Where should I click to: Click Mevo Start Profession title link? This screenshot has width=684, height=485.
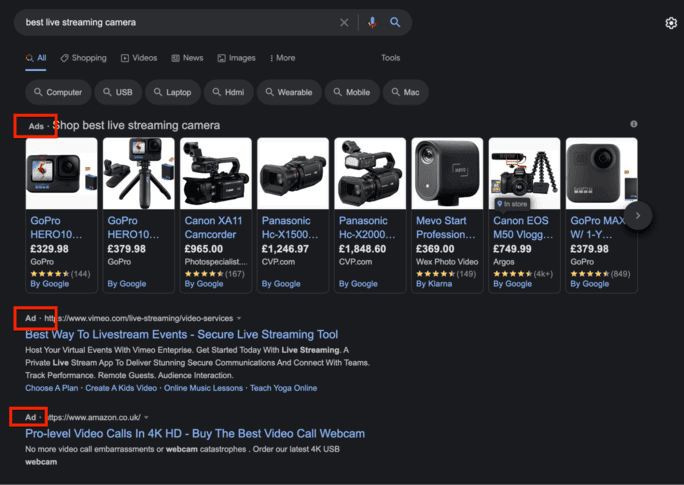(x=445, y=228)
